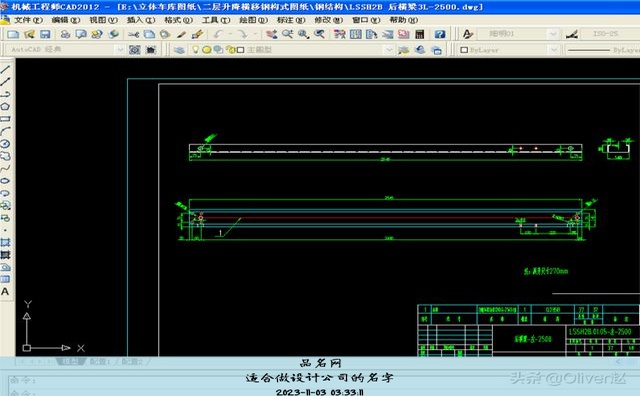Viewport: 640px width, 396px height.
Task: Toggle the layer lock icon
Action: coord(231,50)
